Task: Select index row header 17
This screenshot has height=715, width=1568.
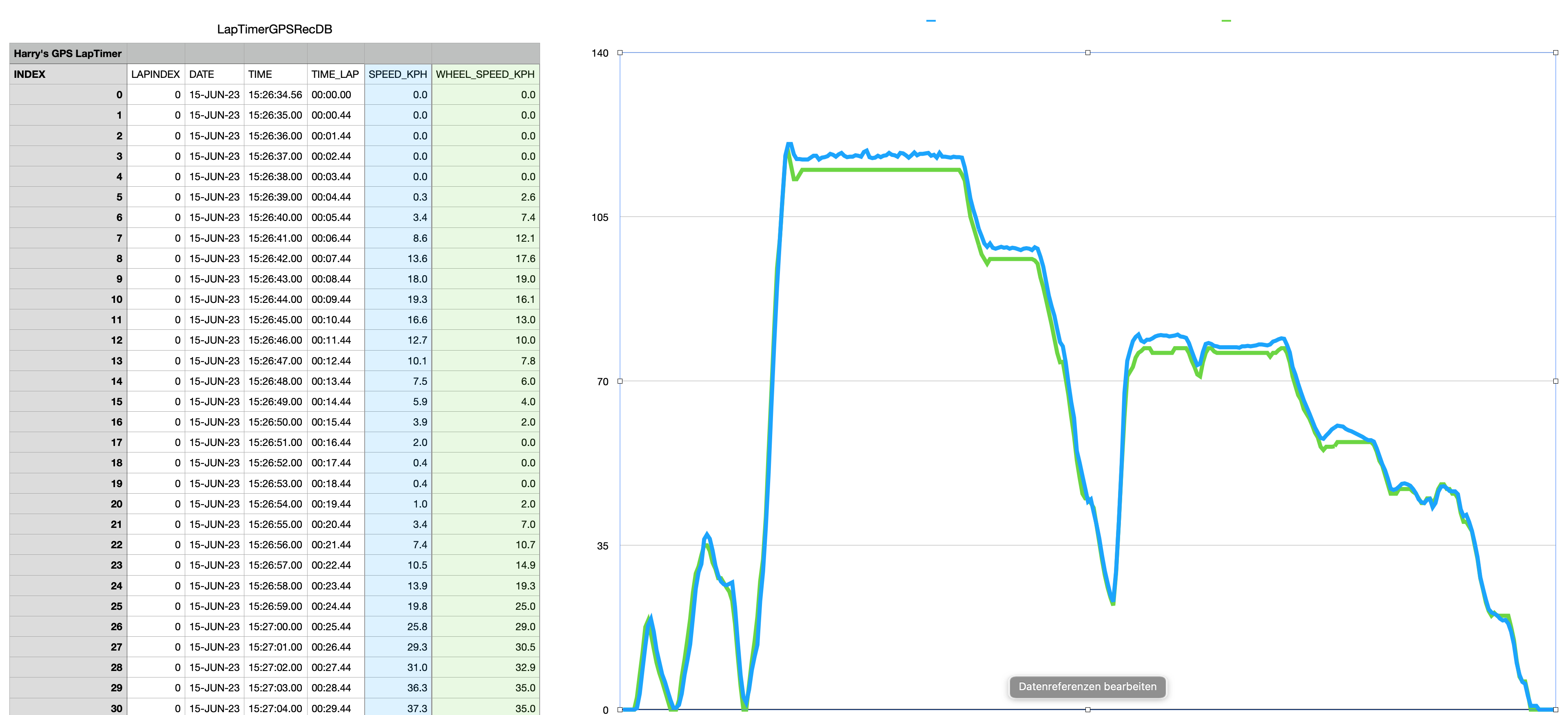Action: [68, 442]
